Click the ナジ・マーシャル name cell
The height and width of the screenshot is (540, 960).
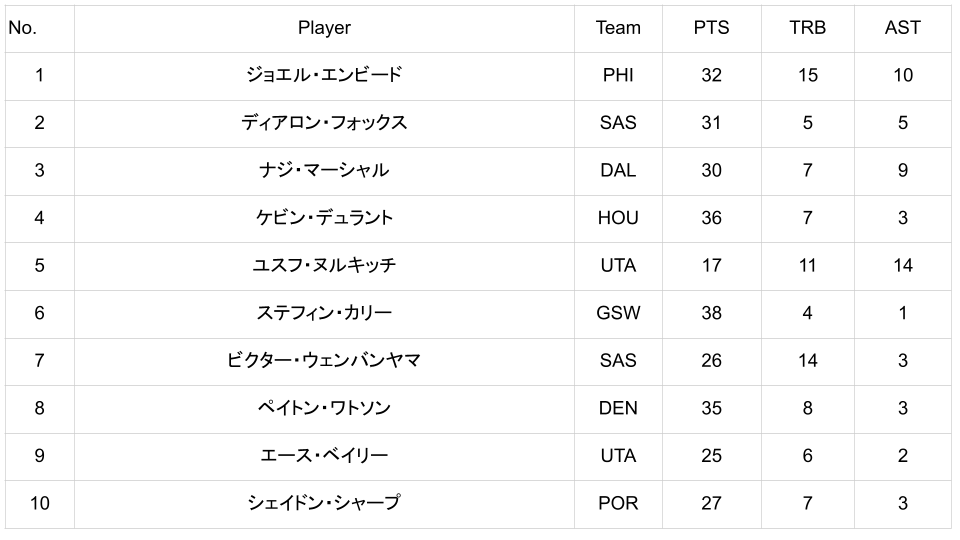(x=324, y=170)
